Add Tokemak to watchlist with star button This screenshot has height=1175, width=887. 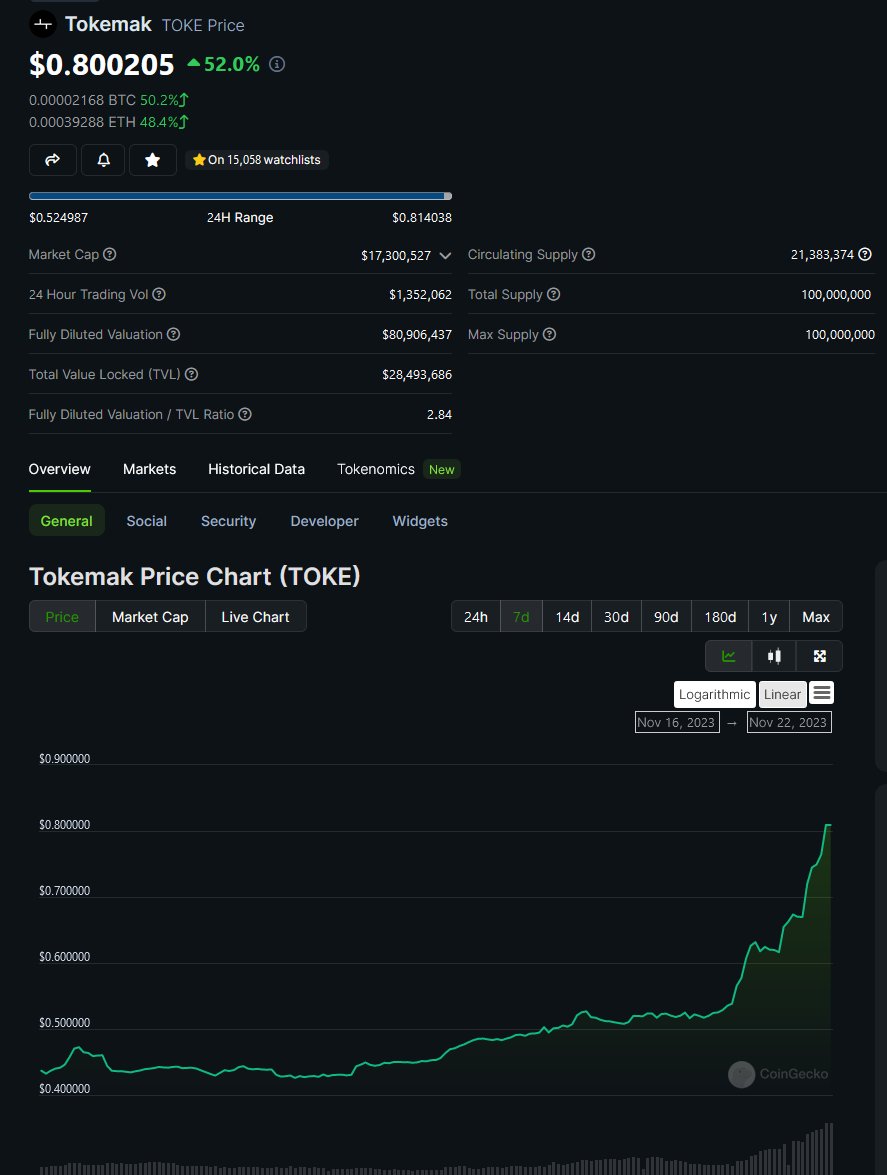pos(153,160)
